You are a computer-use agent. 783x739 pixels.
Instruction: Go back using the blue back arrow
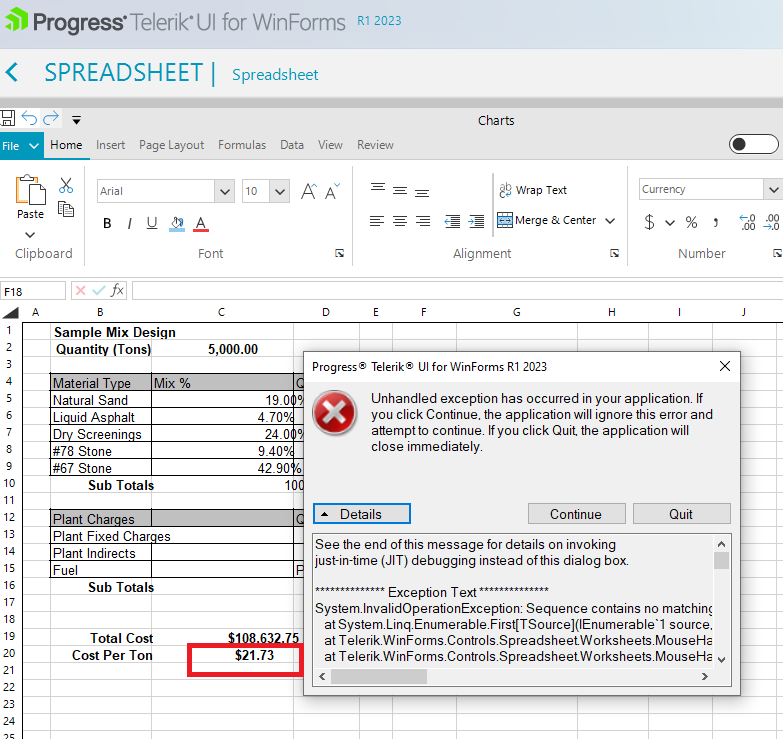tap(12, 72)
